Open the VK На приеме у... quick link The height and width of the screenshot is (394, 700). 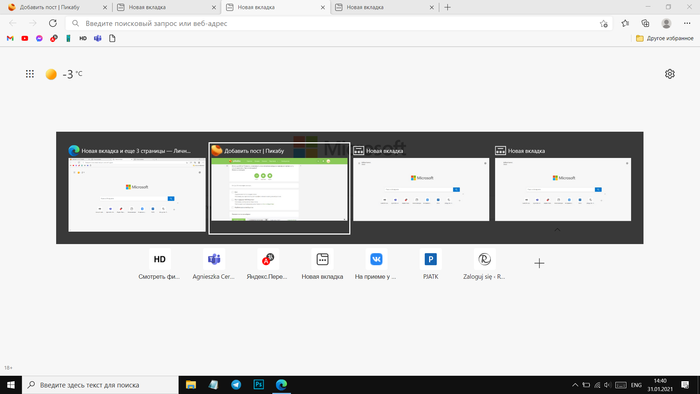point(376,264)
